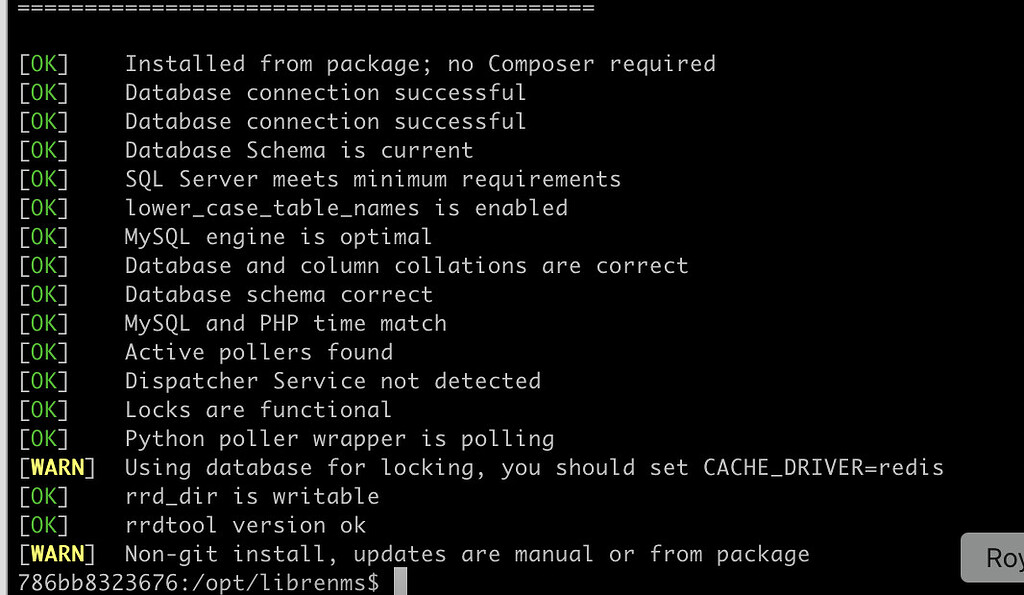Click the lower_case_table_names is enabled line
The height and width of the screenshot is (595, 1024).
[345, 208]
